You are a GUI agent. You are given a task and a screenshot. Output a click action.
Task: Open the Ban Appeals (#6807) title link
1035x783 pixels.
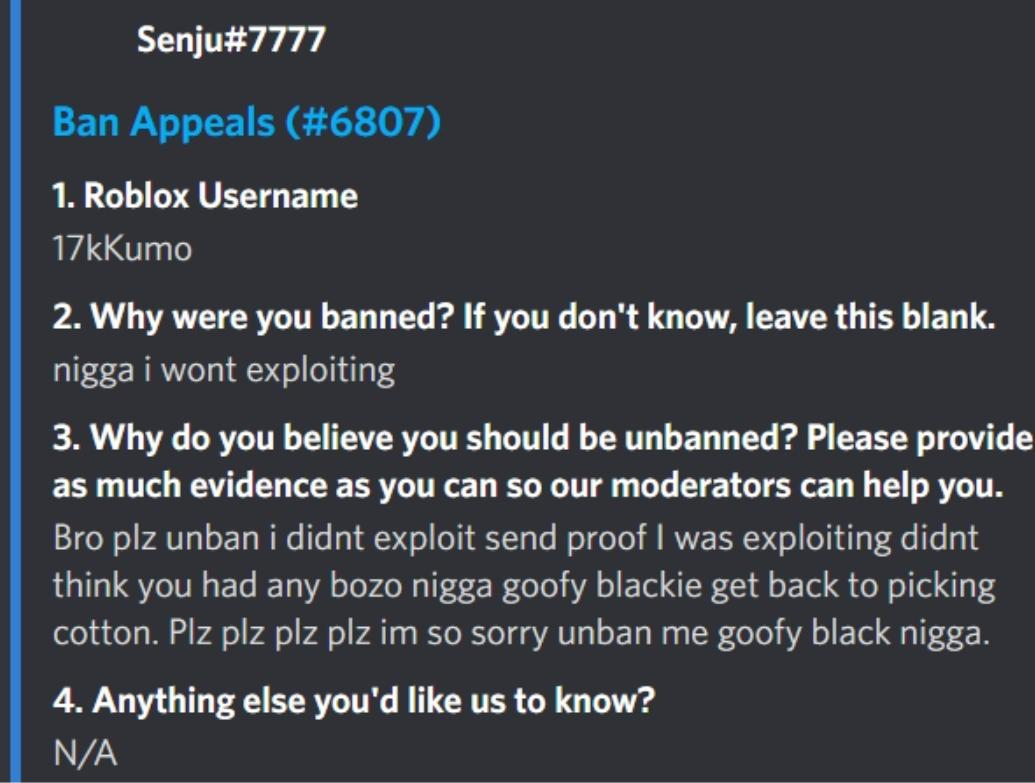click(246, 122)
